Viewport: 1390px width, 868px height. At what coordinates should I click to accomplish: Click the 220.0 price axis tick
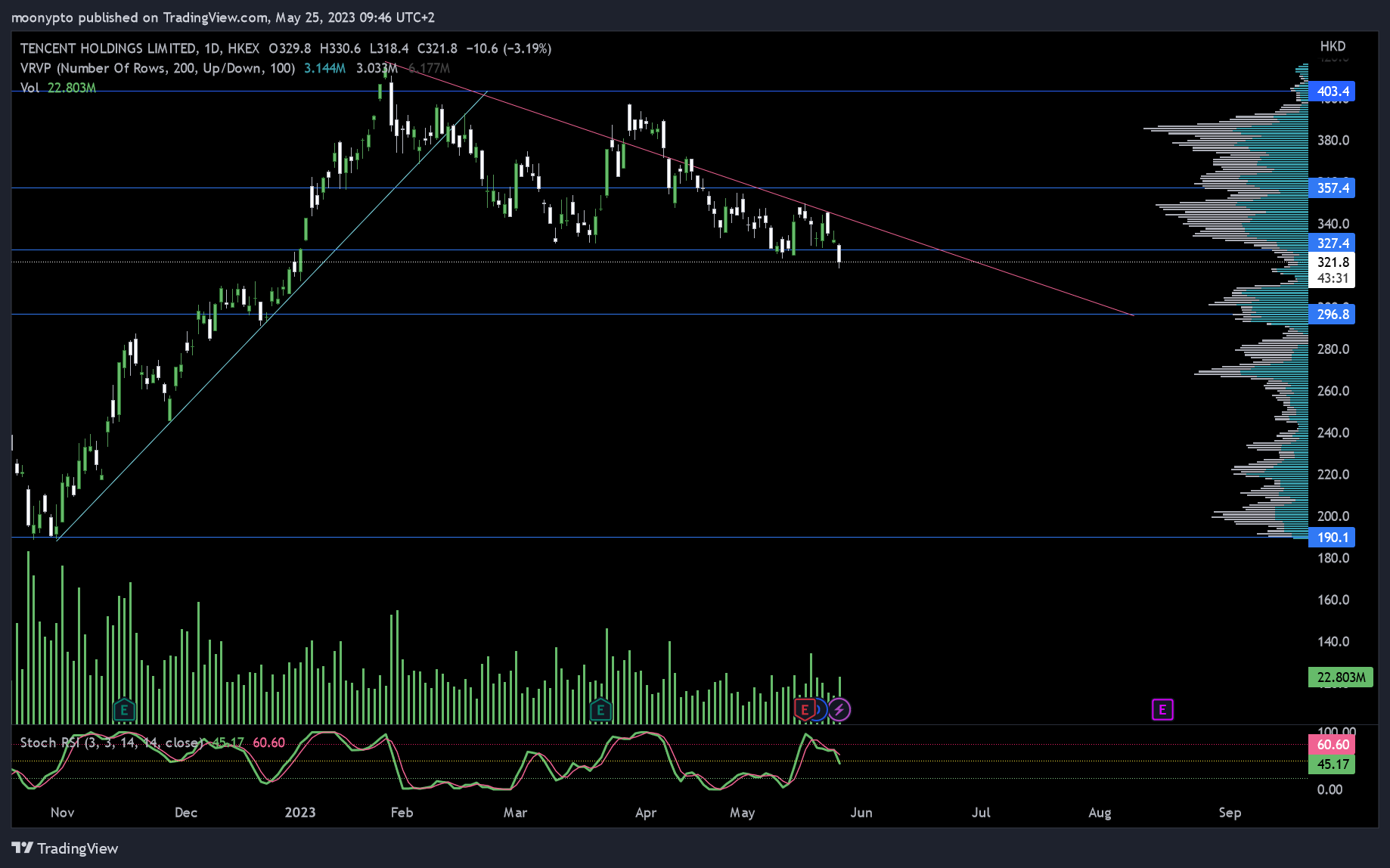point(1333,475)
